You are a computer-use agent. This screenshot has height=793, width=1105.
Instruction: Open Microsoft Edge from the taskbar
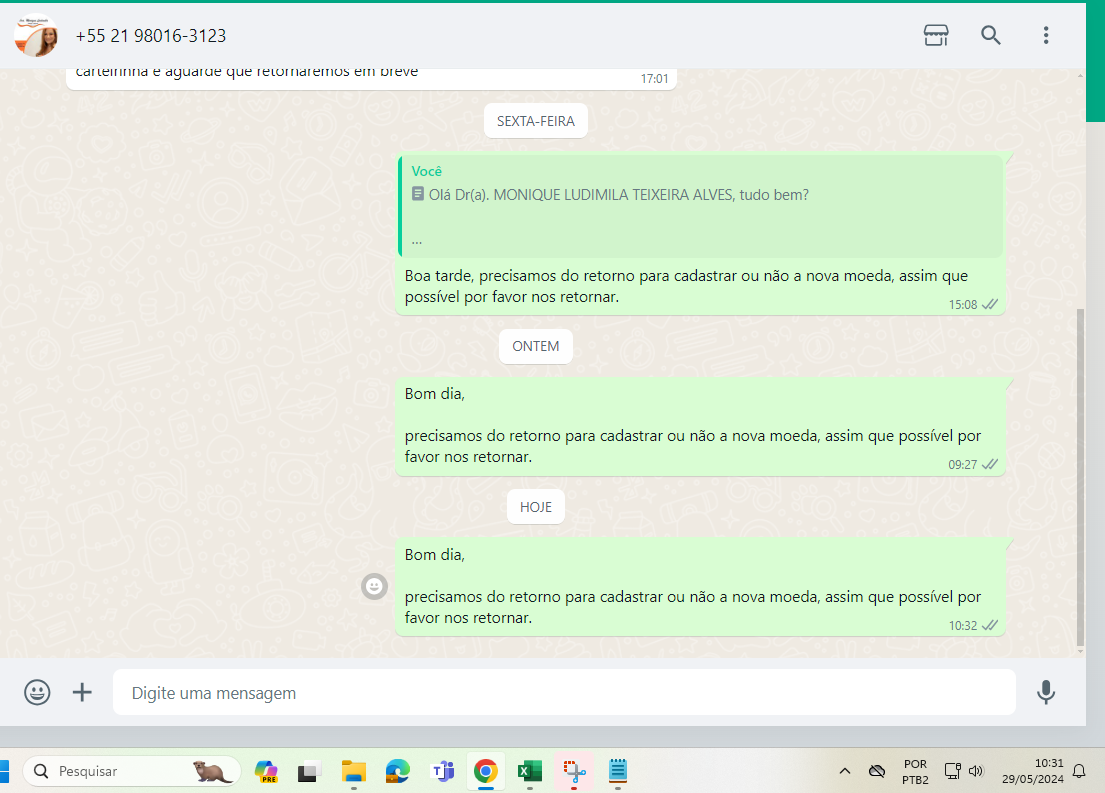pyautogui.click(x=397, y=771)
